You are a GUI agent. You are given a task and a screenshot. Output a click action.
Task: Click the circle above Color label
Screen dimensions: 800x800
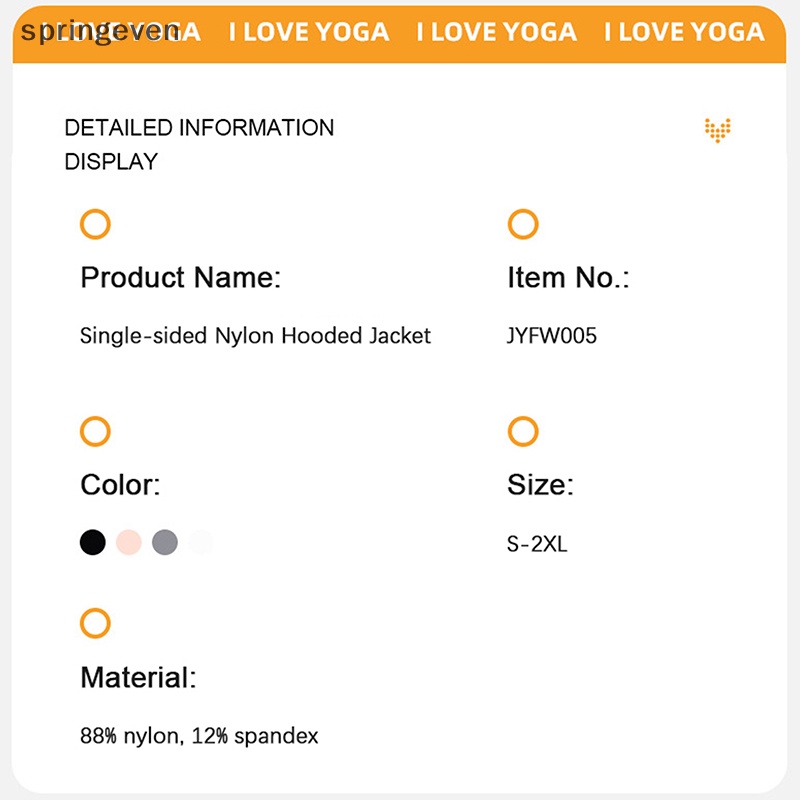(95, 432)
